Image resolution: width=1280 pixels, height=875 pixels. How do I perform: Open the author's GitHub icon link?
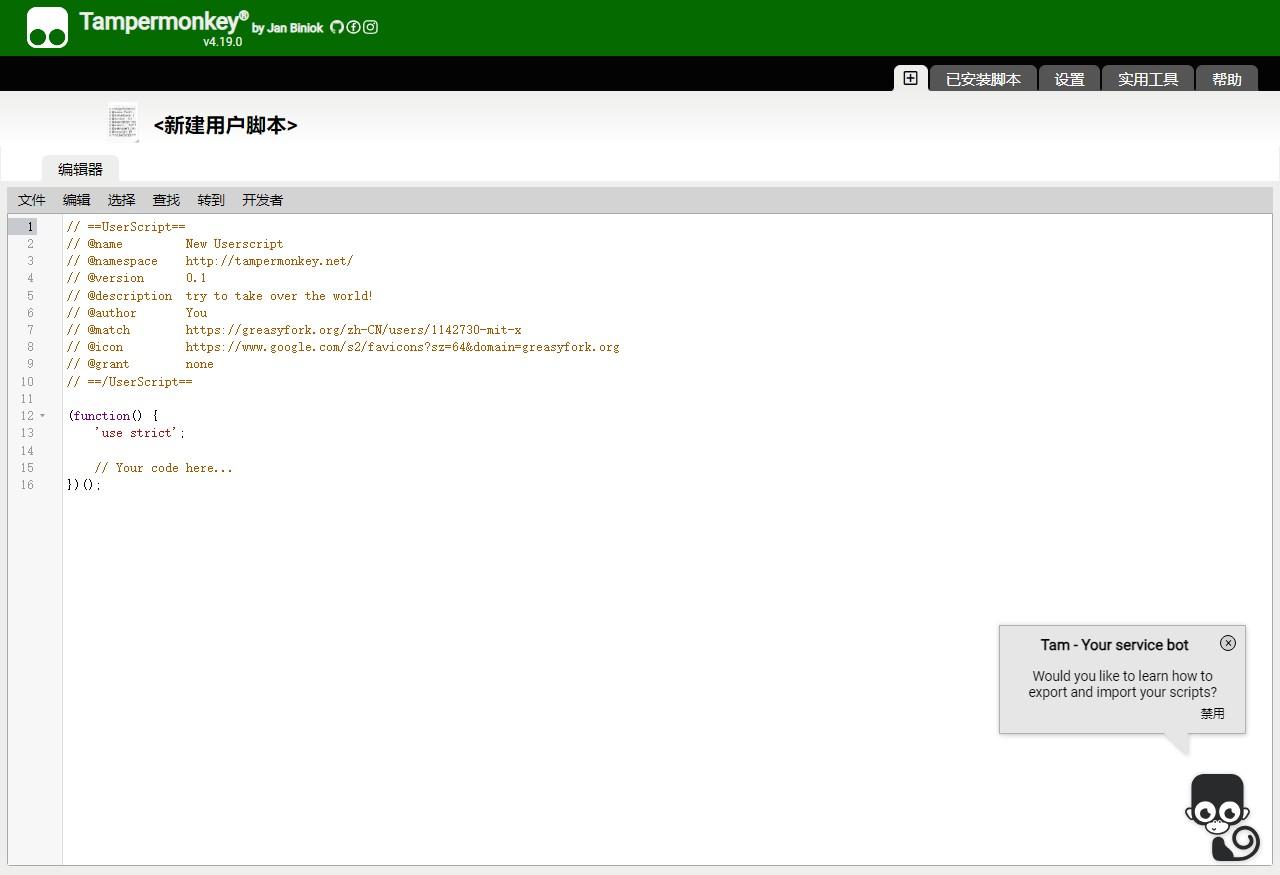[337, 27]
